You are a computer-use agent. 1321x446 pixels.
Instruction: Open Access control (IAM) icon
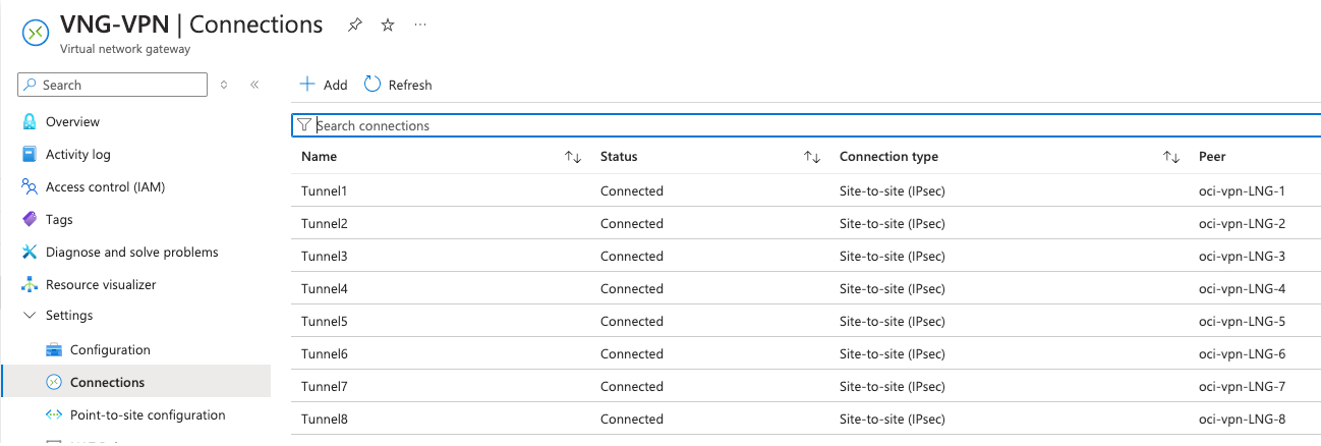[x=29, y=187]
